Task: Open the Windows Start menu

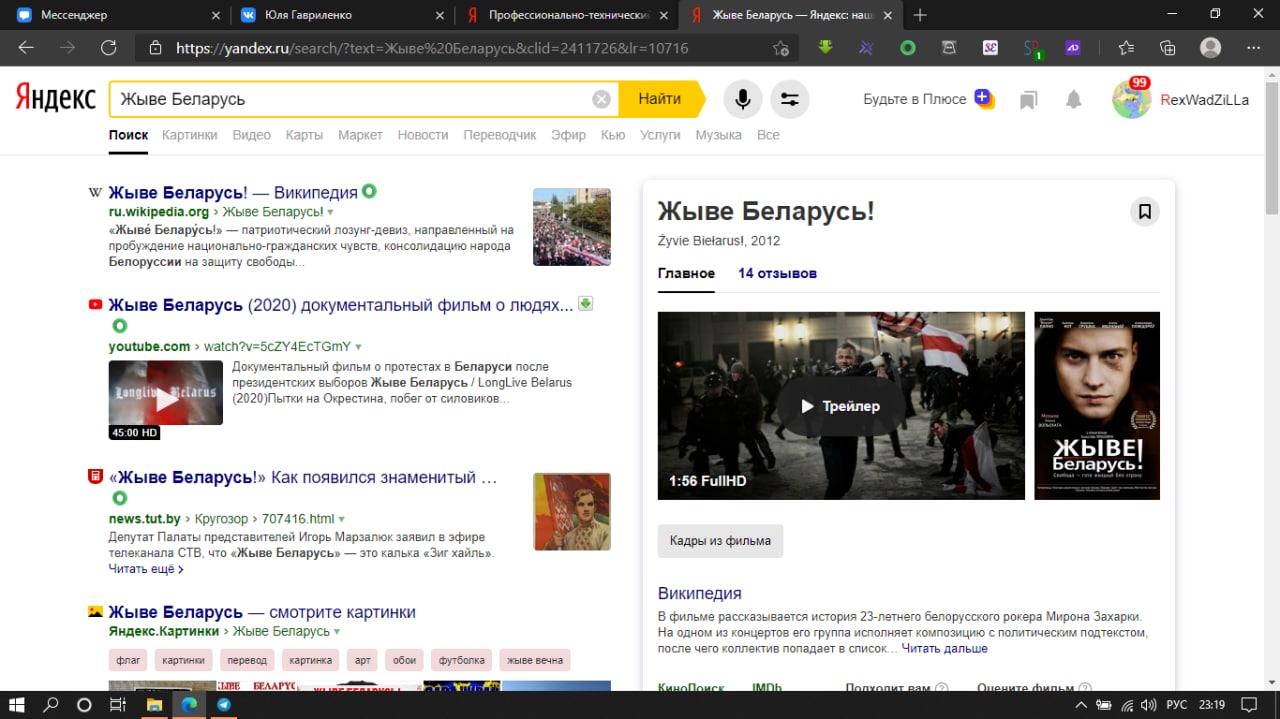Action: (17, 704)
